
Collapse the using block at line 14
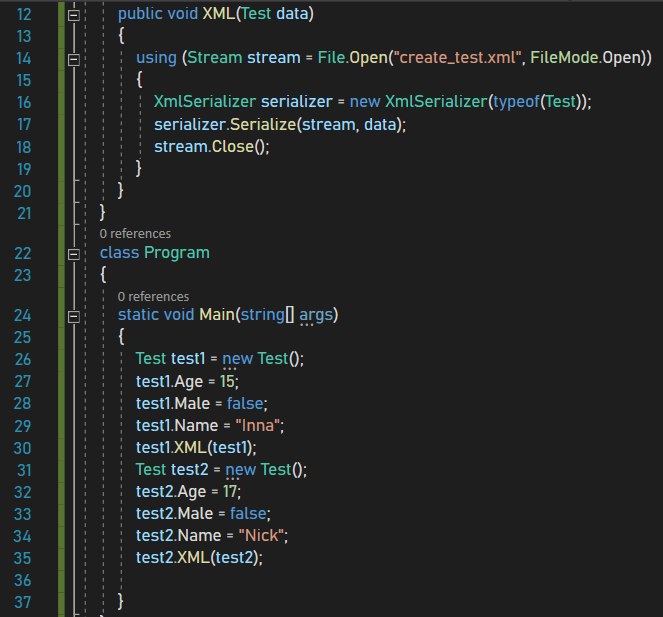tap(74, 60)
